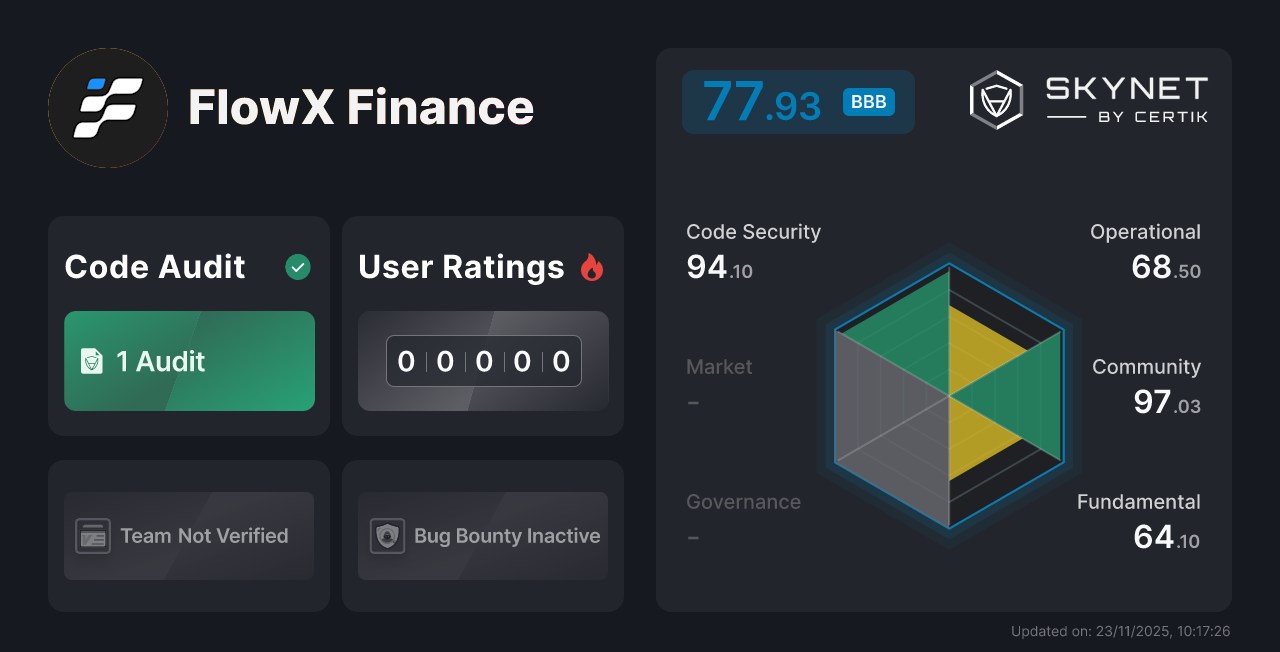Open the 1 Audit report button
The image size is (1280, 652).
pyautogui.click(x=189, y=361)
